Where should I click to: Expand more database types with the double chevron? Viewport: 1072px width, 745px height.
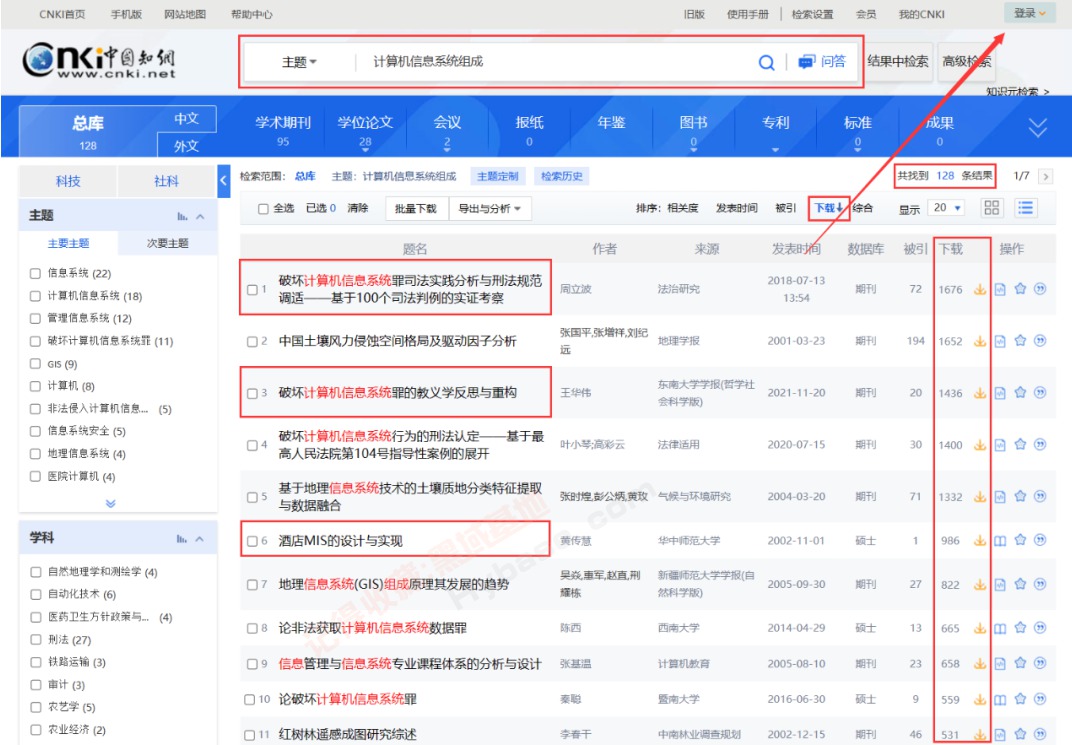[x=1037, y=127]
